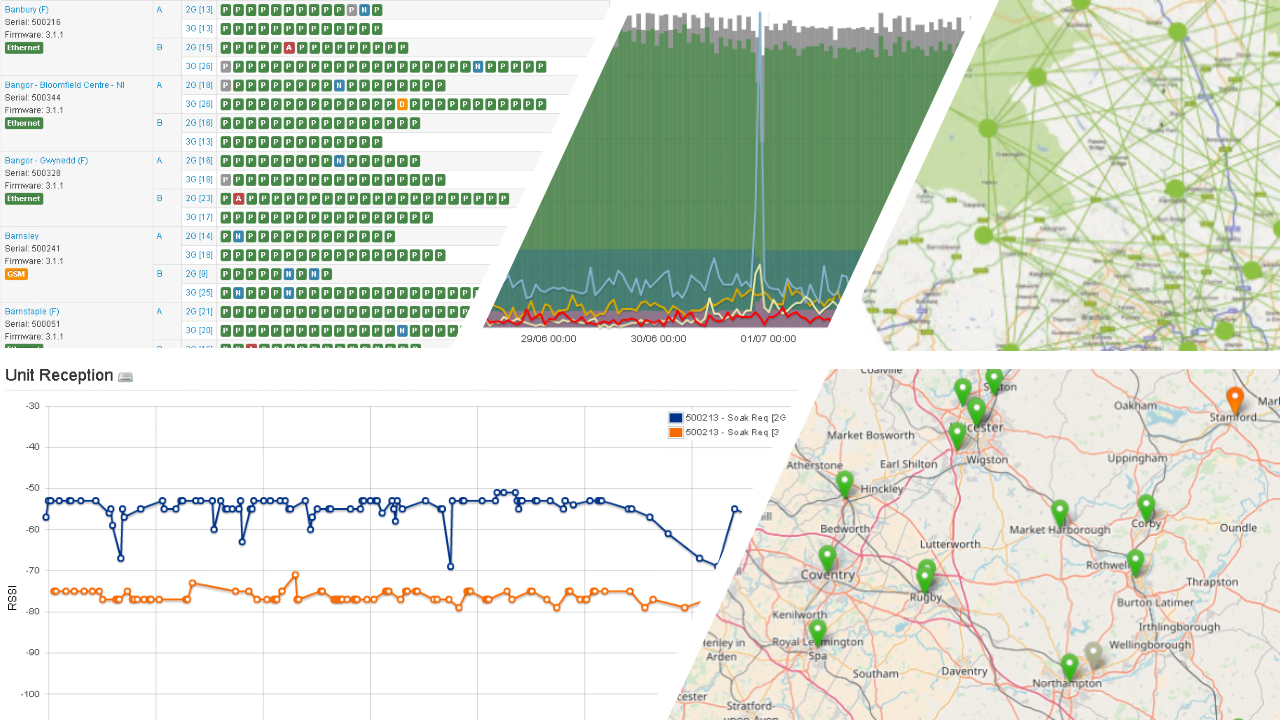This screenshot has height=720, width=1280.
Task: Select the grey map pin near Wellingborough
Action: [1094, 655]
